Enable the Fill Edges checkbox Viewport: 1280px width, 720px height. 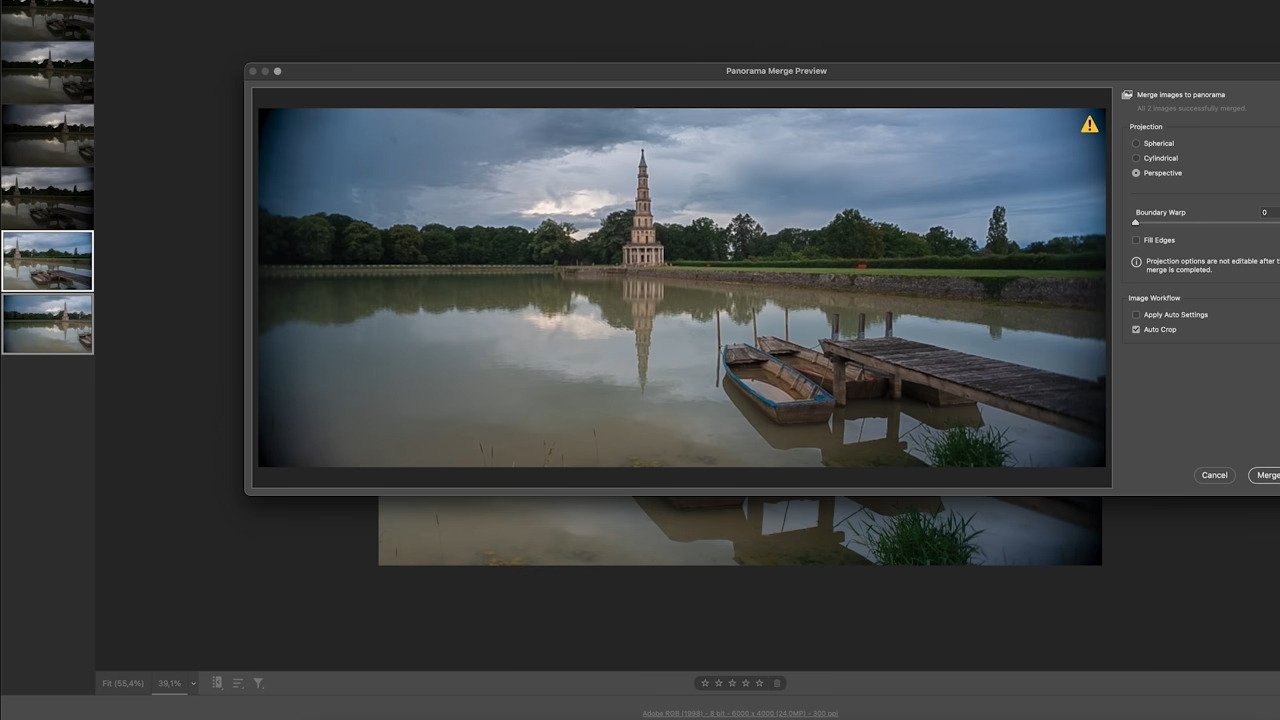pyautogui.click(x=1136, y=241)
